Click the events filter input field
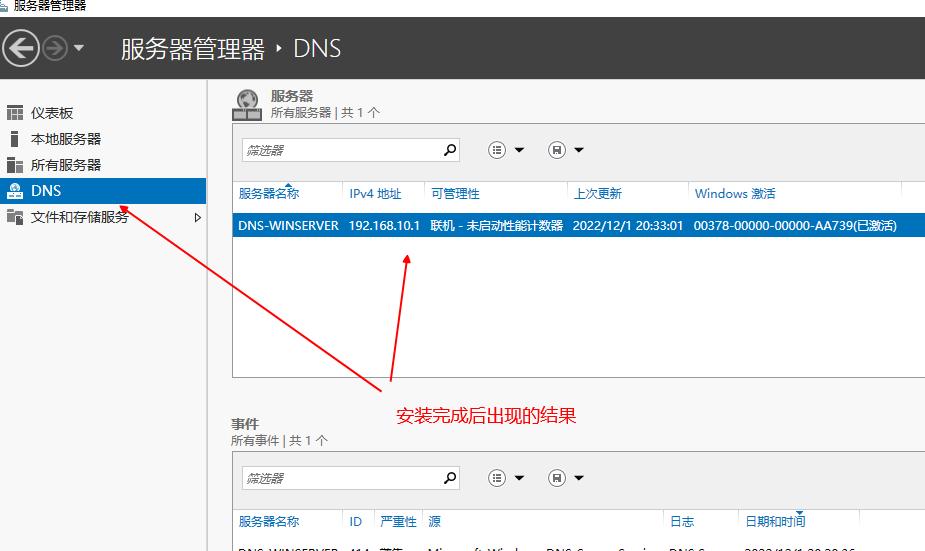 coord(342,478)
